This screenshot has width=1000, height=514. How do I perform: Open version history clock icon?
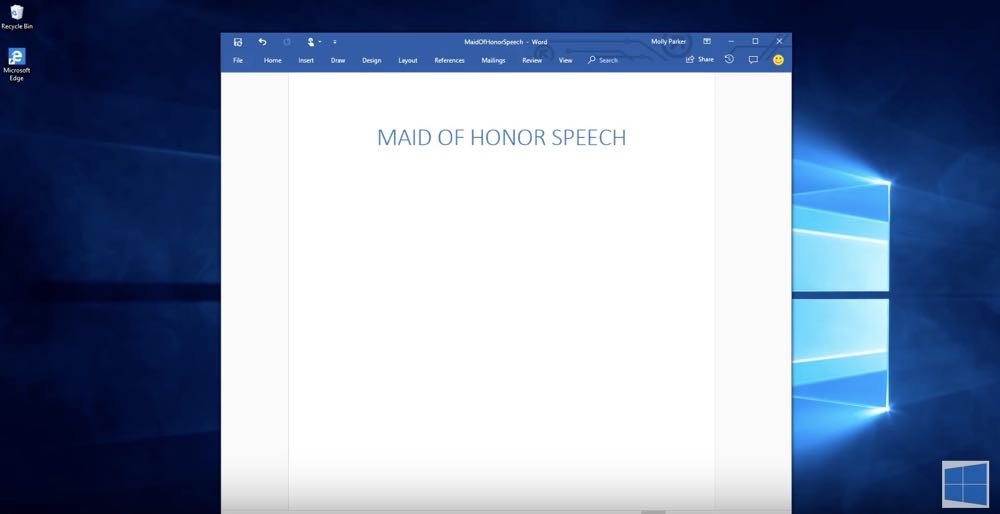click(729, 59)
